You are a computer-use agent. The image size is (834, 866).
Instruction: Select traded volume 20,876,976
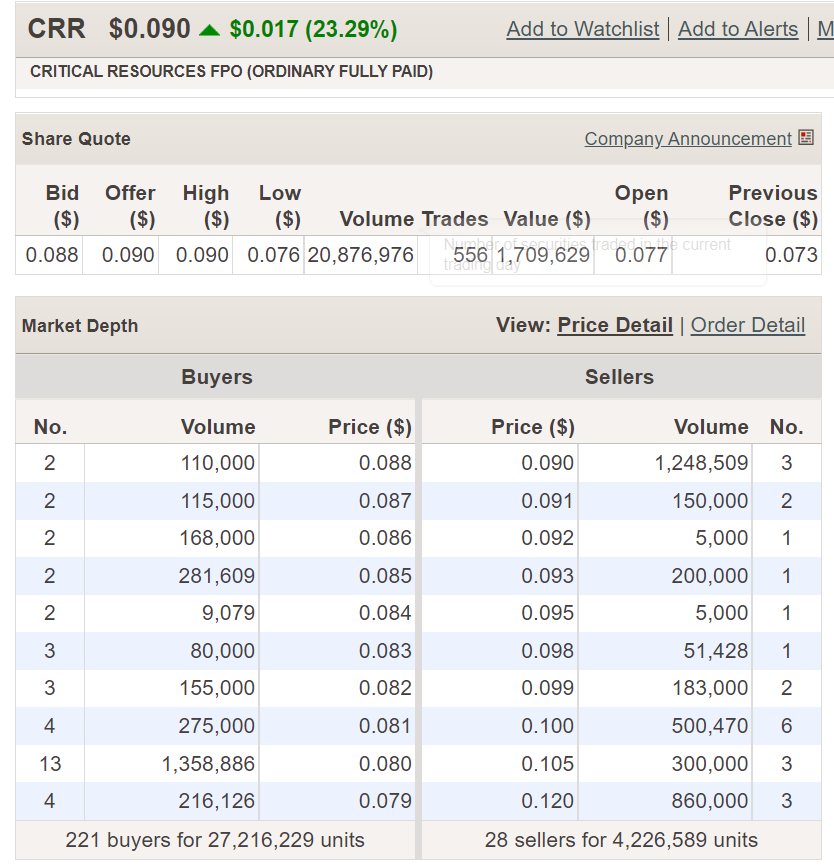(361, 255)
